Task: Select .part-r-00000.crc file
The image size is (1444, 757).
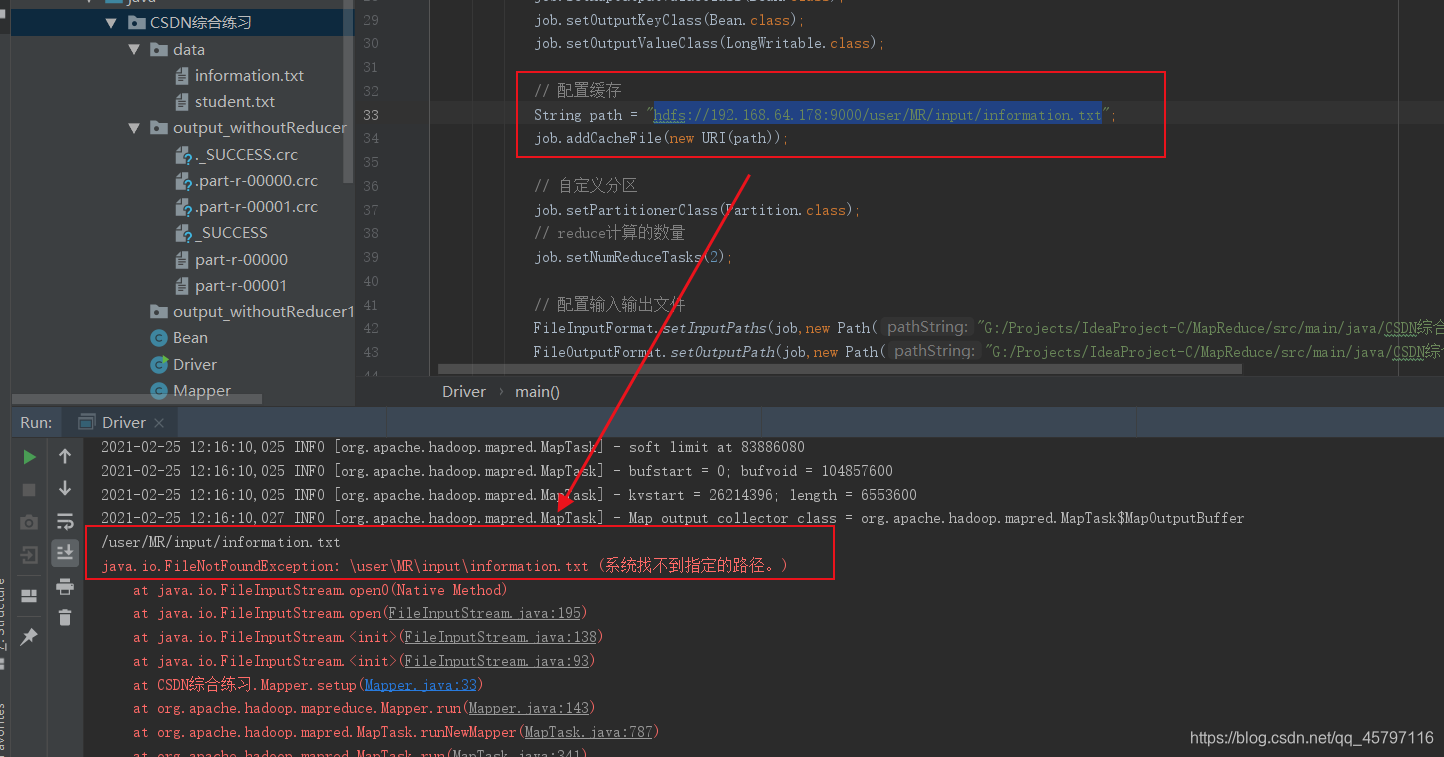Action: [256, 181]
